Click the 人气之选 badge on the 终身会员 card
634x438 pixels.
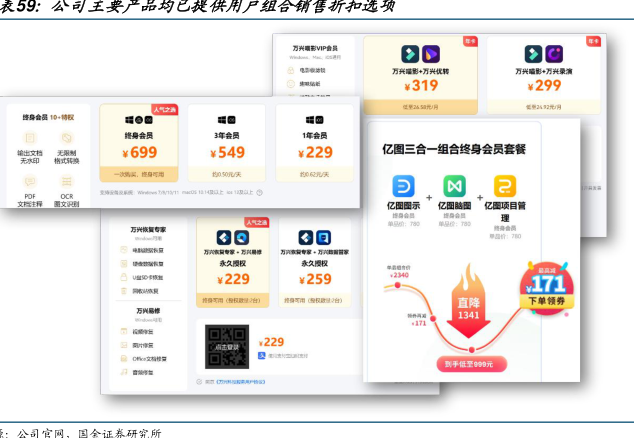click(x=165, y=110)
